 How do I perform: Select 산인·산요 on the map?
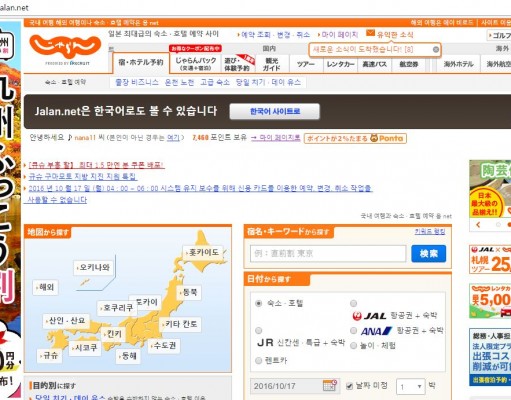pos(66,321)
